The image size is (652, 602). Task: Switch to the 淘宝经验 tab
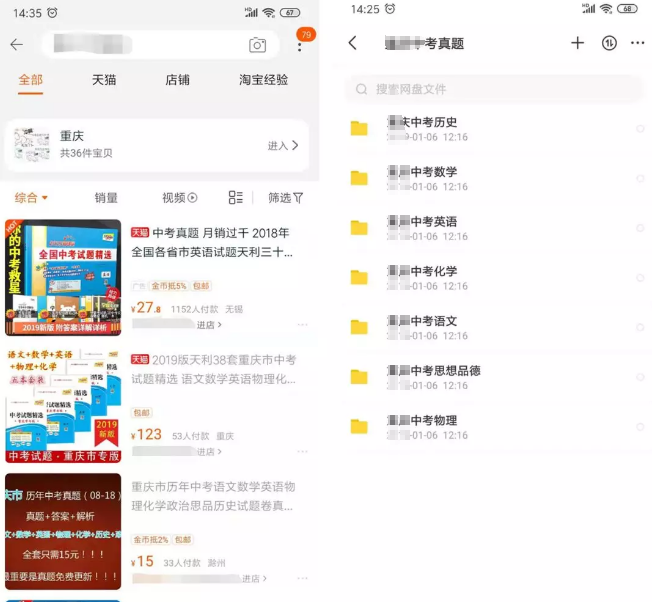point(263,80)
